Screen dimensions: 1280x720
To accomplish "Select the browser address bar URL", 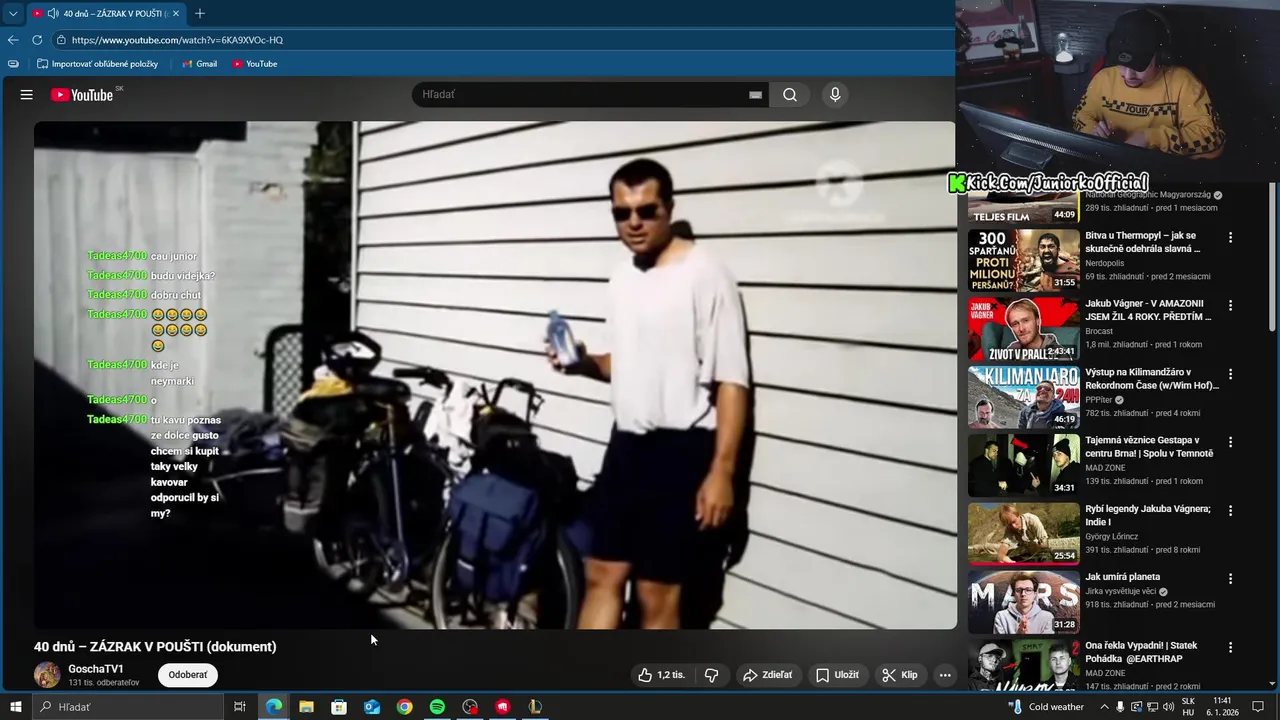I will coord(177,40).
